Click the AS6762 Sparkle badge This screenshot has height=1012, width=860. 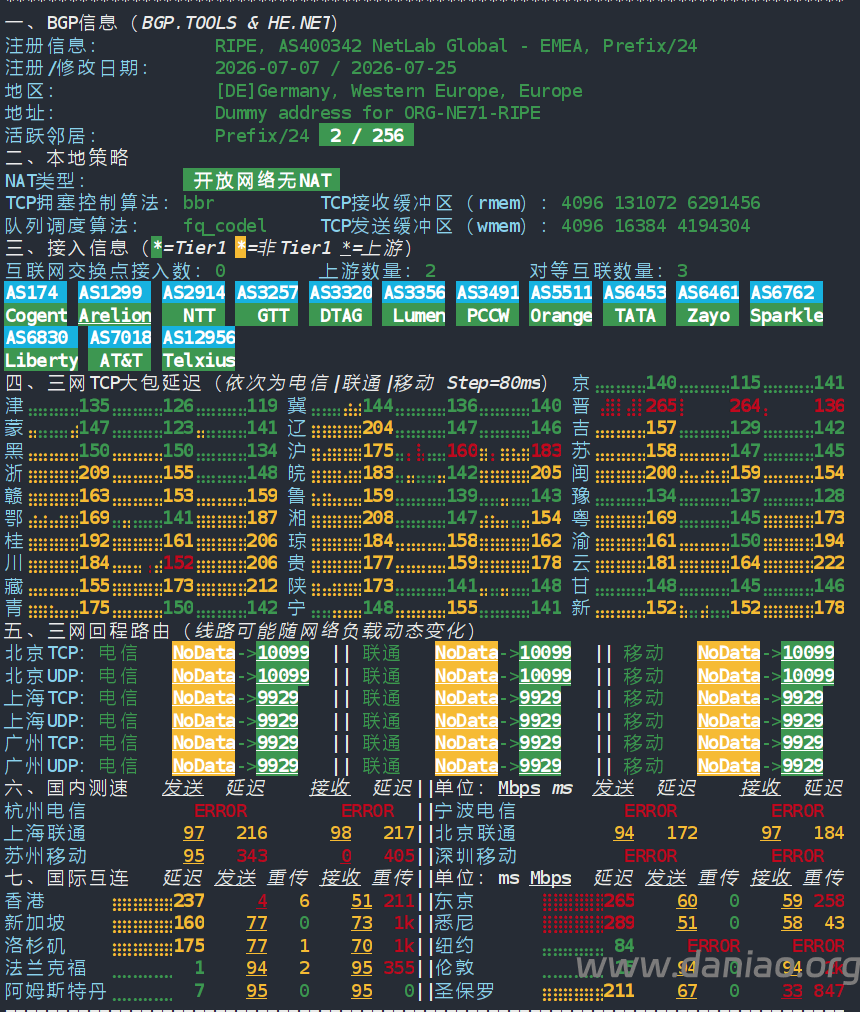(786, 303)
